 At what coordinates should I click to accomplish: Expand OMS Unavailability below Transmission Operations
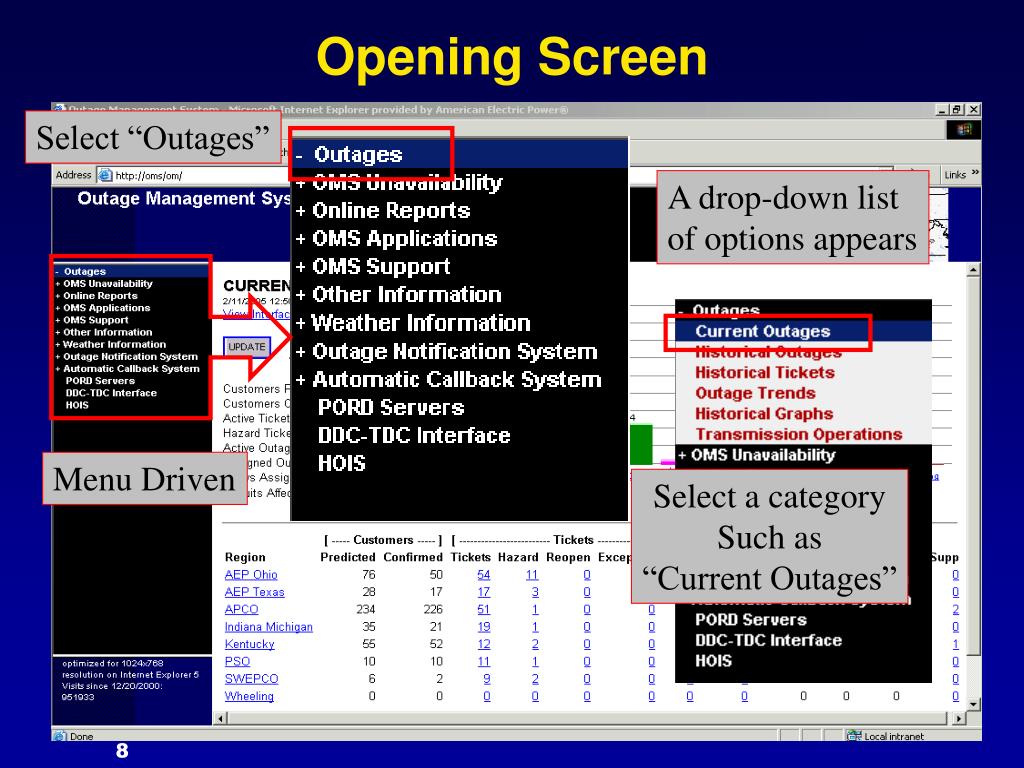tap(682, 455)
